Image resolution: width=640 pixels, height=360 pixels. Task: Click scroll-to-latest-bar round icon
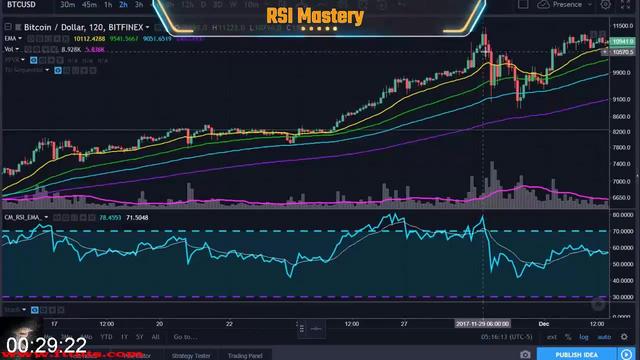click(598, 304)
